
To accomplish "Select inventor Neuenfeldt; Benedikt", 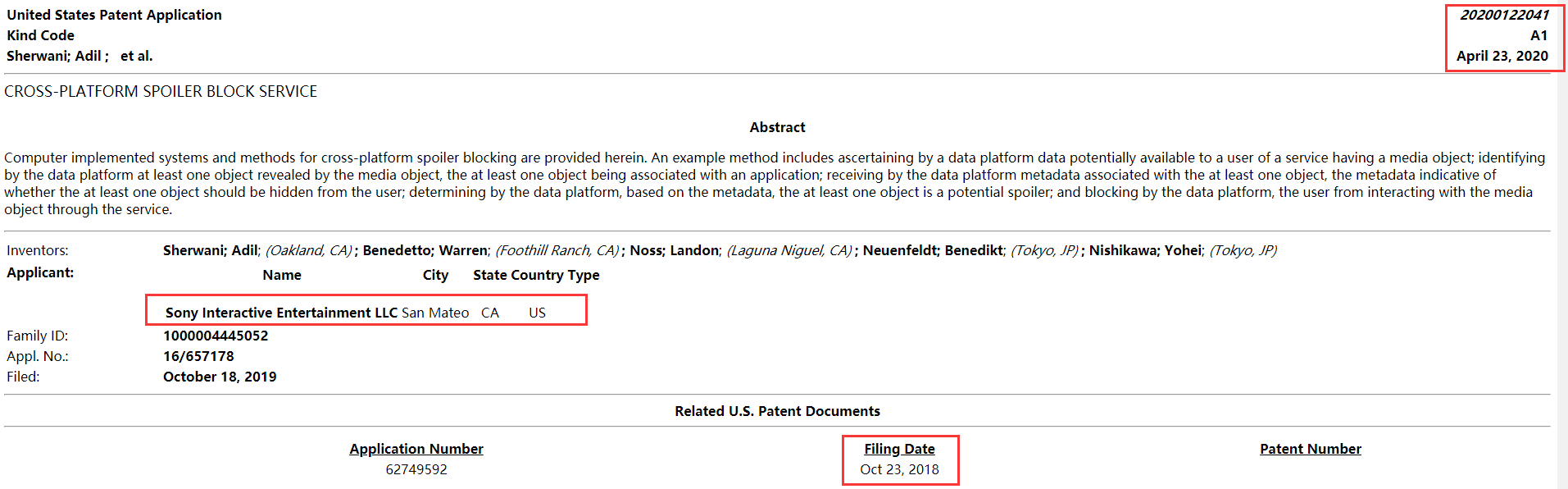I will coord(933,250).
